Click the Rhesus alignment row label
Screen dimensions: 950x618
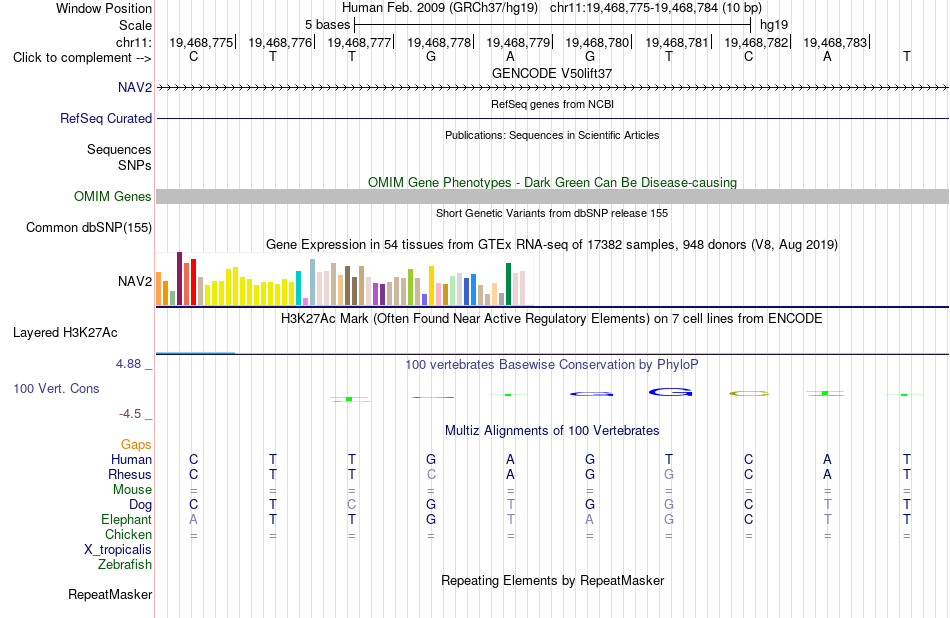(130, 474)
